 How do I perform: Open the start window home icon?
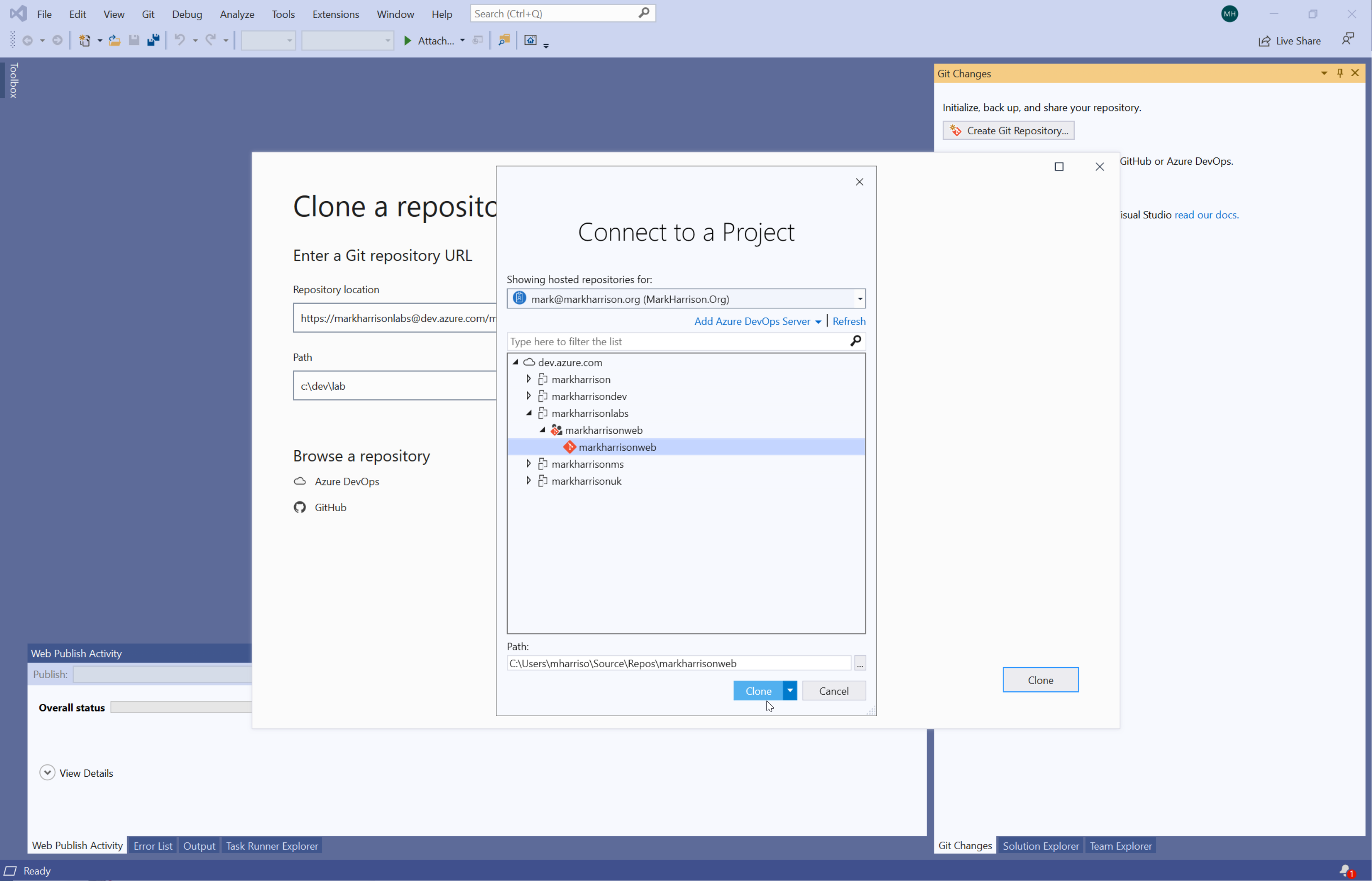[530, 40]
